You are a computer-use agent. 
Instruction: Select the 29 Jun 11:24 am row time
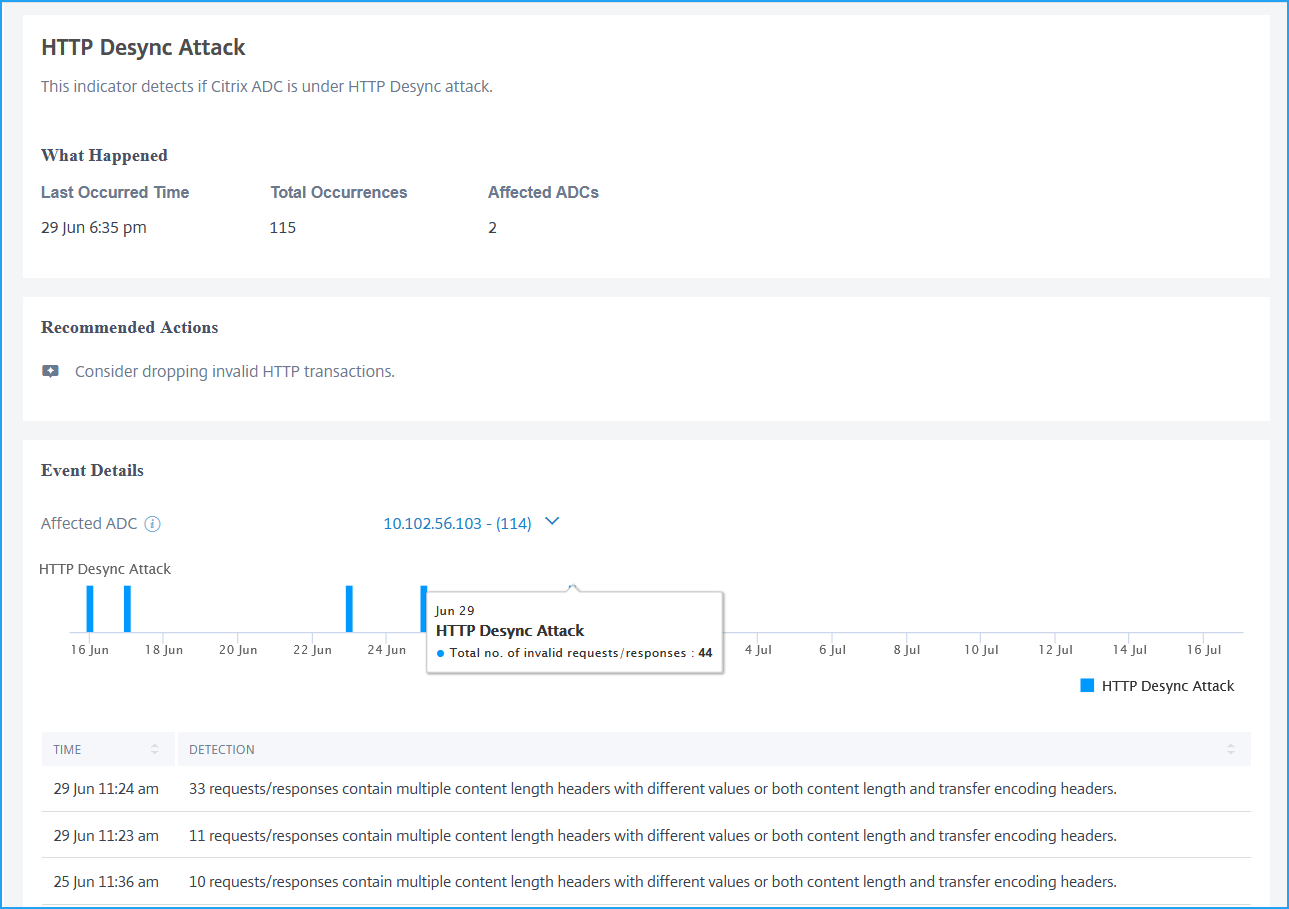click(106, 789)
